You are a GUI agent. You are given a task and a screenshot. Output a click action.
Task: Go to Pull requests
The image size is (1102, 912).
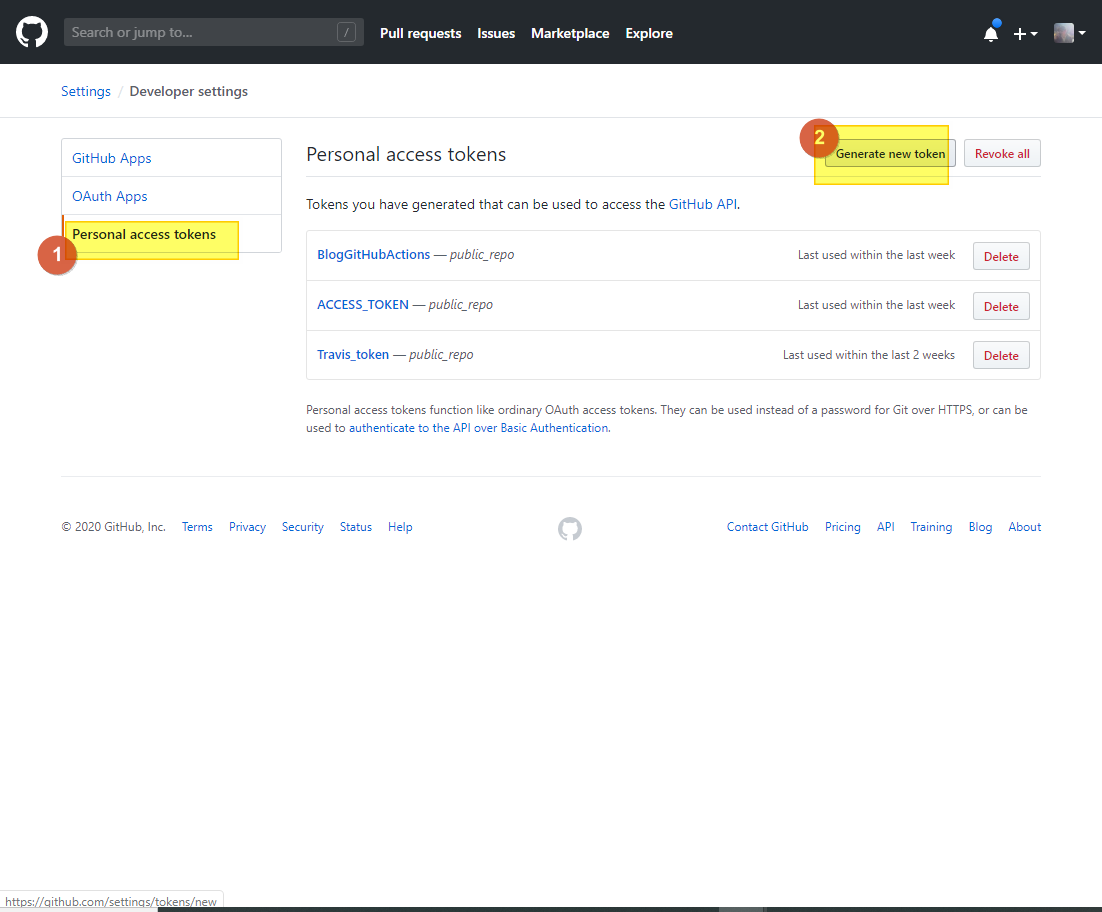point(420,33)
